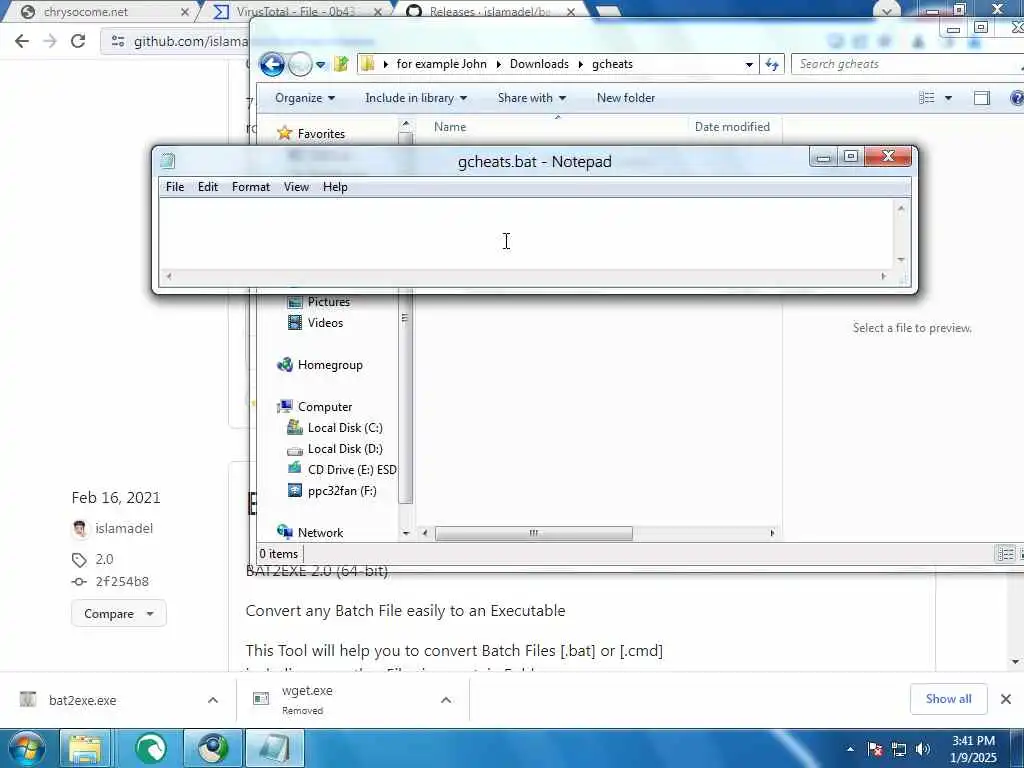Open wget.exe download options chevron
Viewport: 1024px width, 768px height.
pos(446,700)
